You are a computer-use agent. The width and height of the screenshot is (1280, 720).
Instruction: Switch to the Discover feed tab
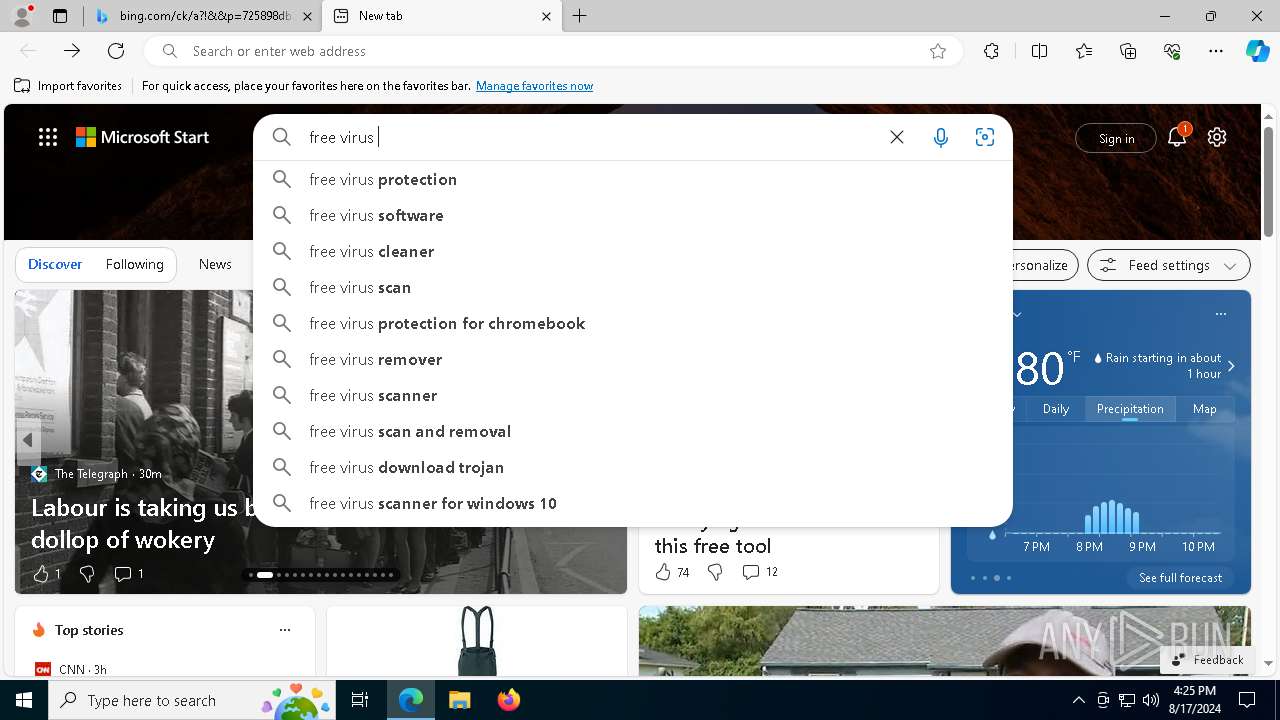pyautogui.click(x=55, y=264)
